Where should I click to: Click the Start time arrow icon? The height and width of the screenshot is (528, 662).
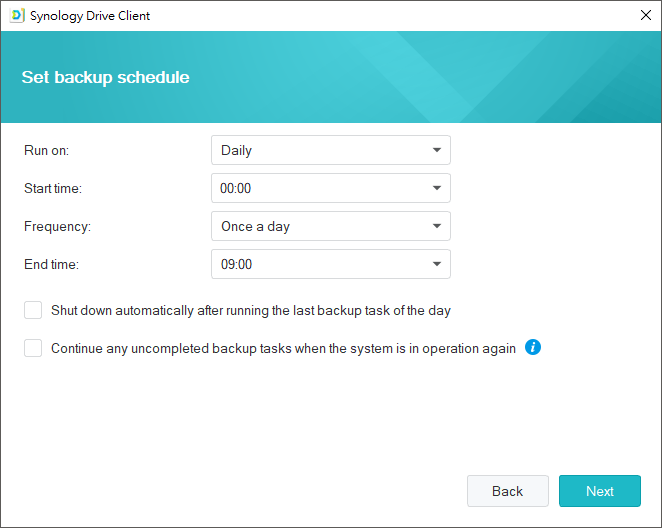tap(437, 188)
